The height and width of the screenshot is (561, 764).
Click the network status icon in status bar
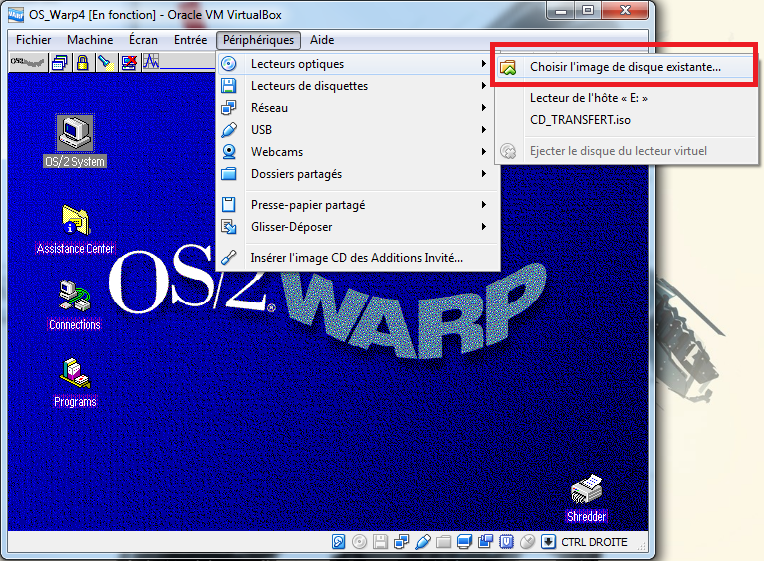(401, 542)
